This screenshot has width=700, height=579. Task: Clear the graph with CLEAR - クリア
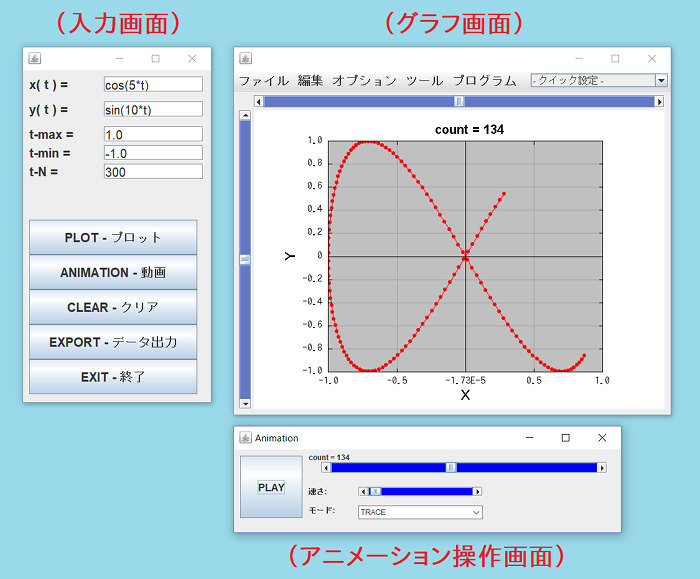pos(113,307)
